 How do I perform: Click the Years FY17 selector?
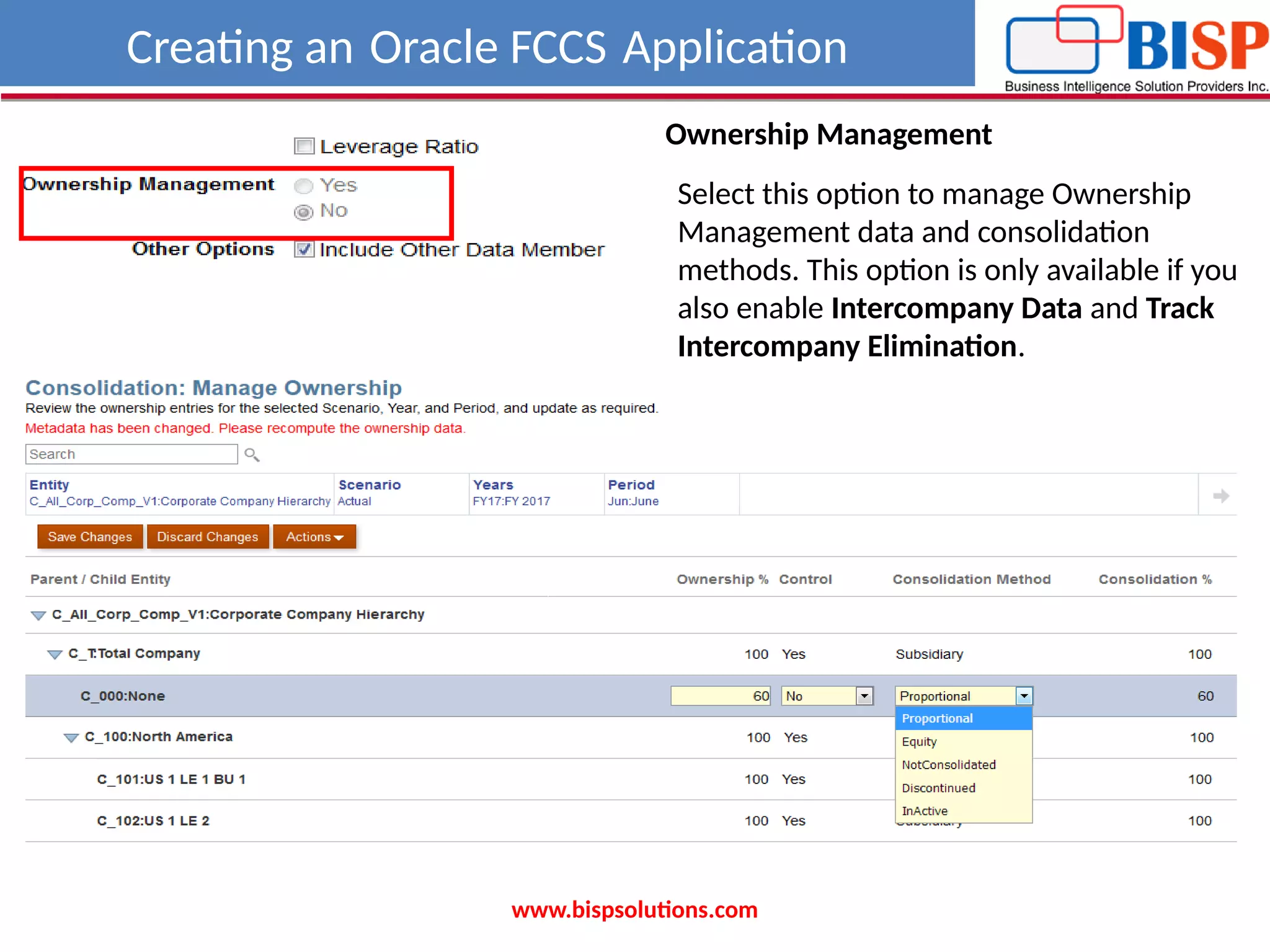tap(536, 493)
